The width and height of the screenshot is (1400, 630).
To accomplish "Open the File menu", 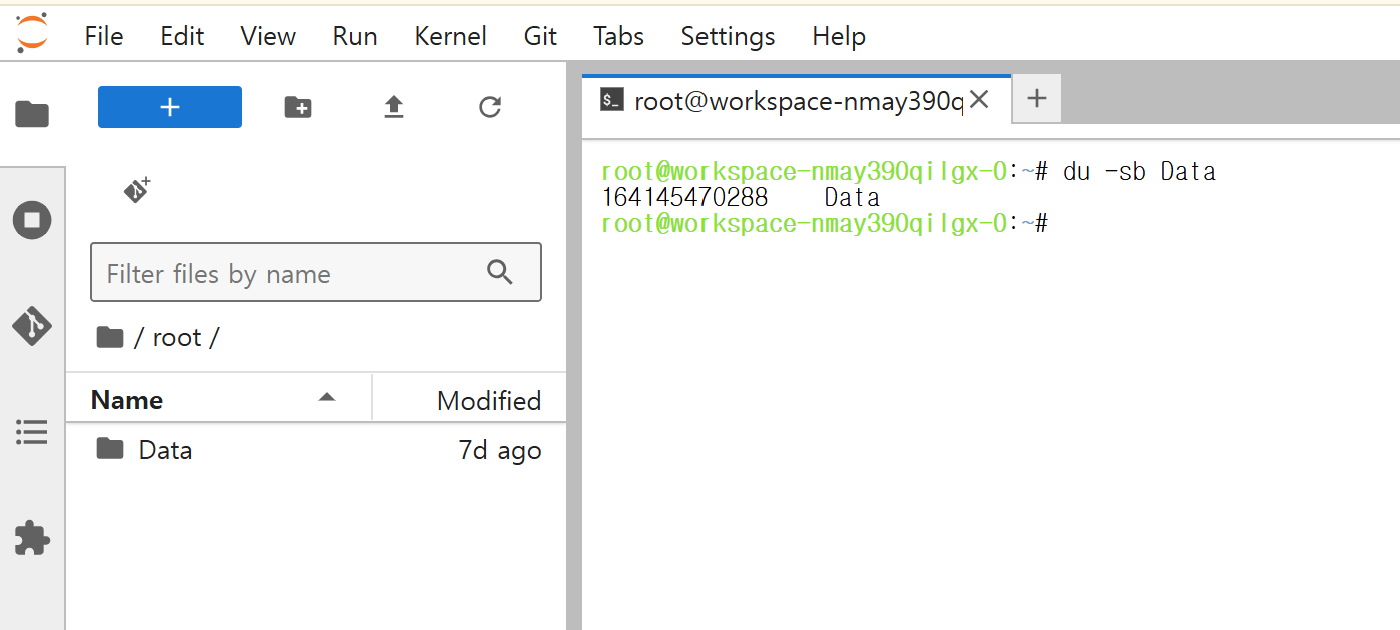I will (104, 37).
